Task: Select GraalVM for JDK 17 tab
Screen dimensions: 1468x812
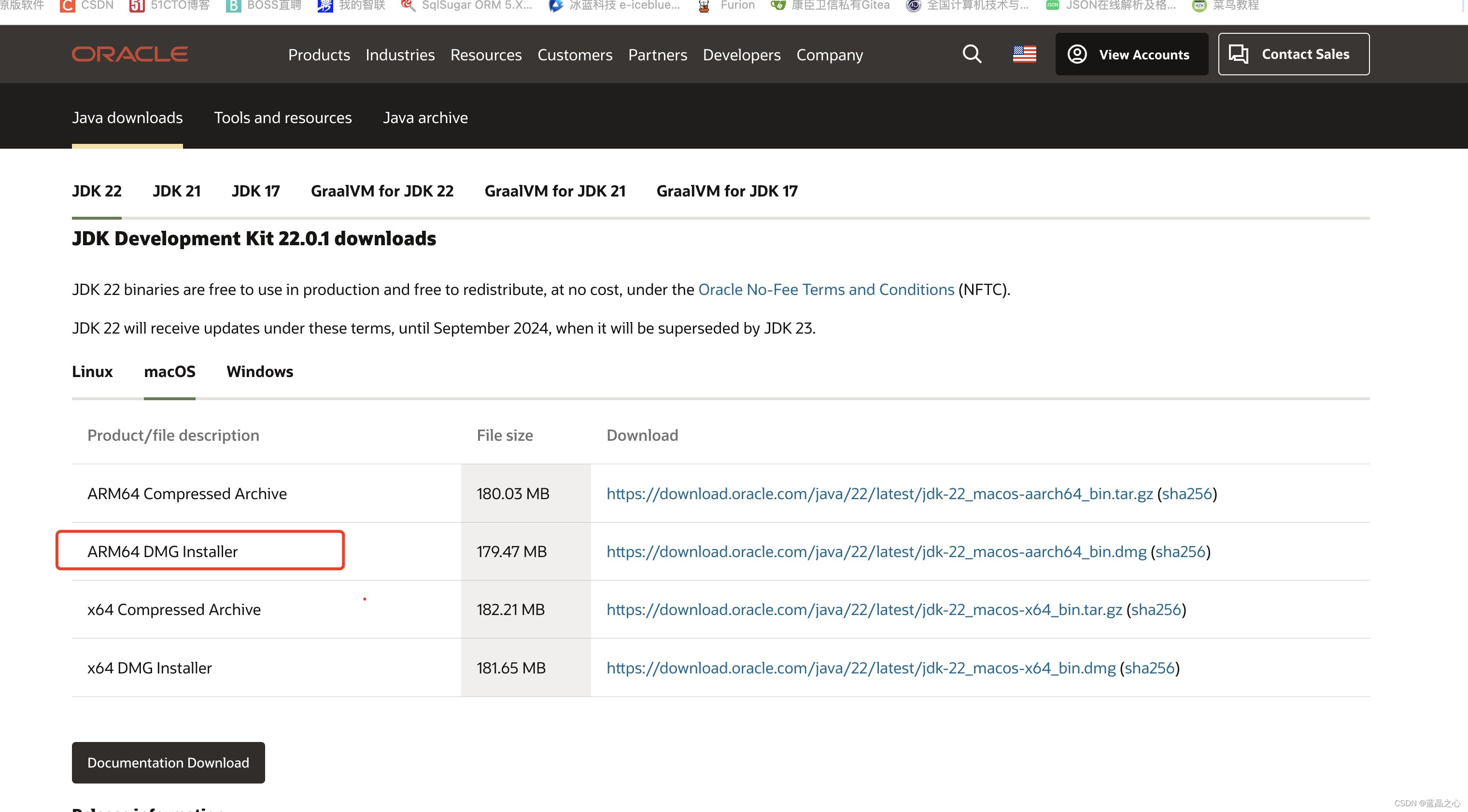Action: click(727, 191)
